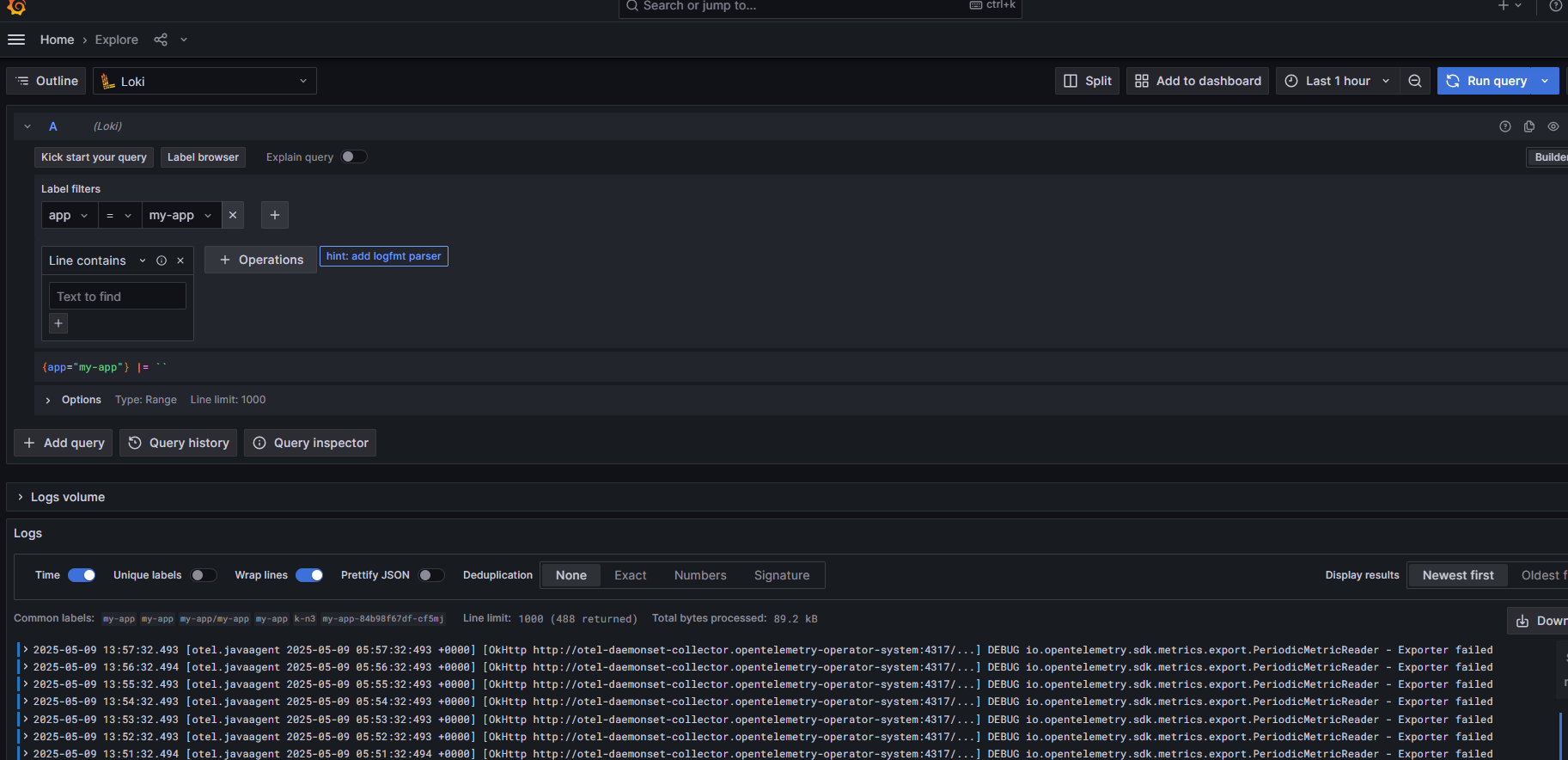Zoom out the time range
The width and height of the screenshot is (1568, 760).
pos(1414,81)
